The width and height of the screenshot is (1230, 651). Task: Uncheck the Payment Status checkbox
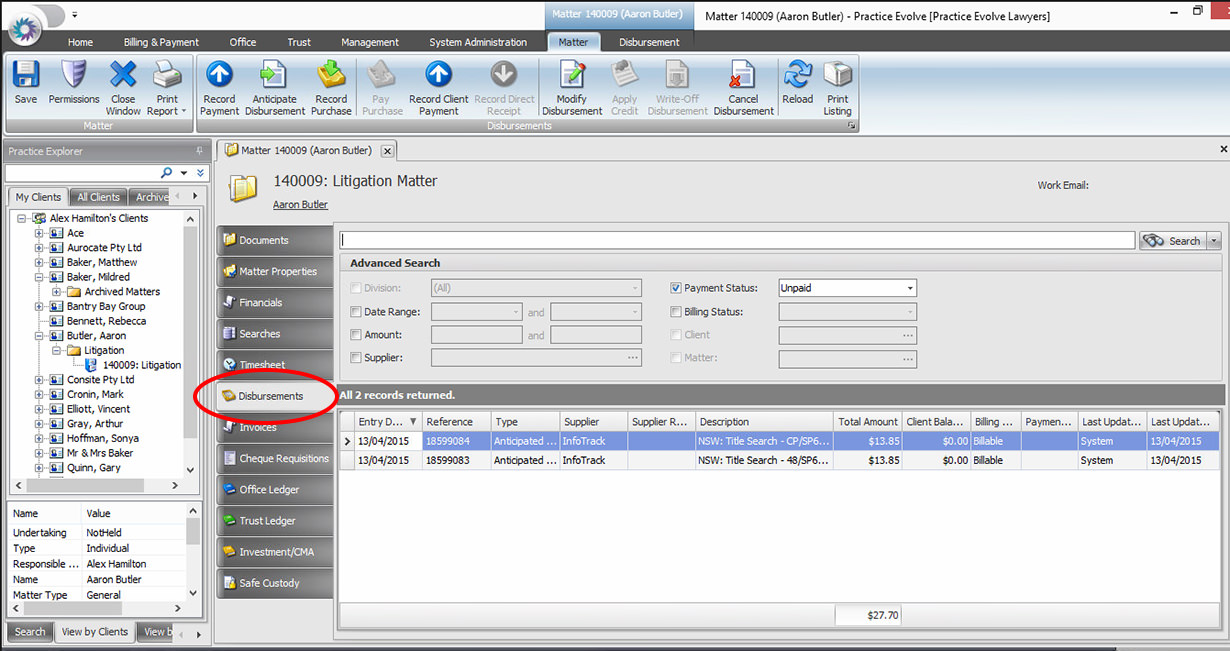[x=676, y=287]
